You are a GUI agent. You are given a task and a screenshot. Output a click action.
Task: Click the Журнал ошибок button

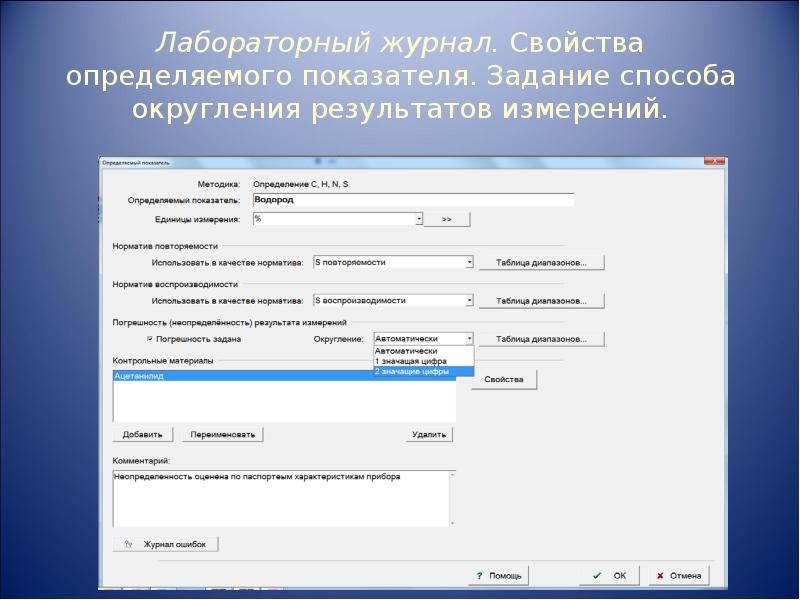pyautogui.click(x=166, y=544)
